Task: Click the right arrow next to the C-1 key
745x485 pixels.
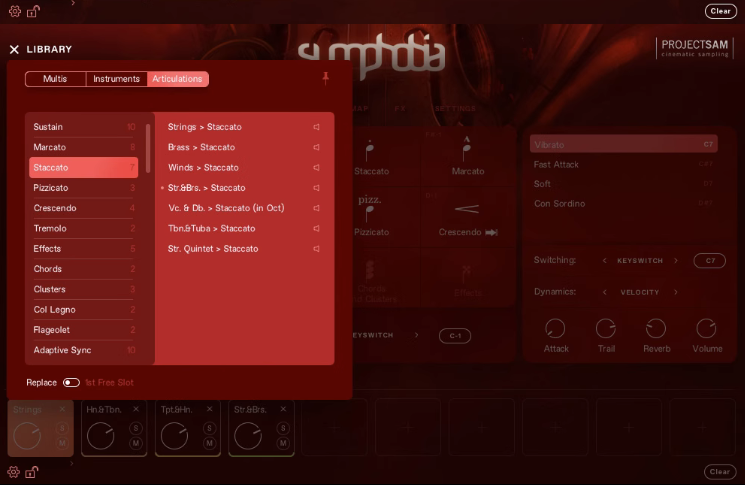Action: point(417,335)
